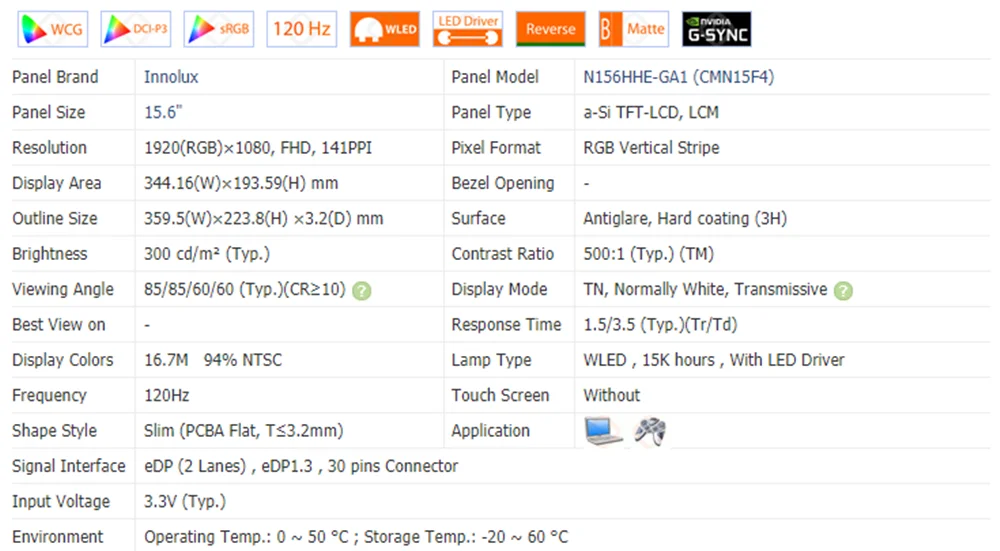Click the Pixel Format label
Screen dimensions: 1000x551
coord(496,148)
